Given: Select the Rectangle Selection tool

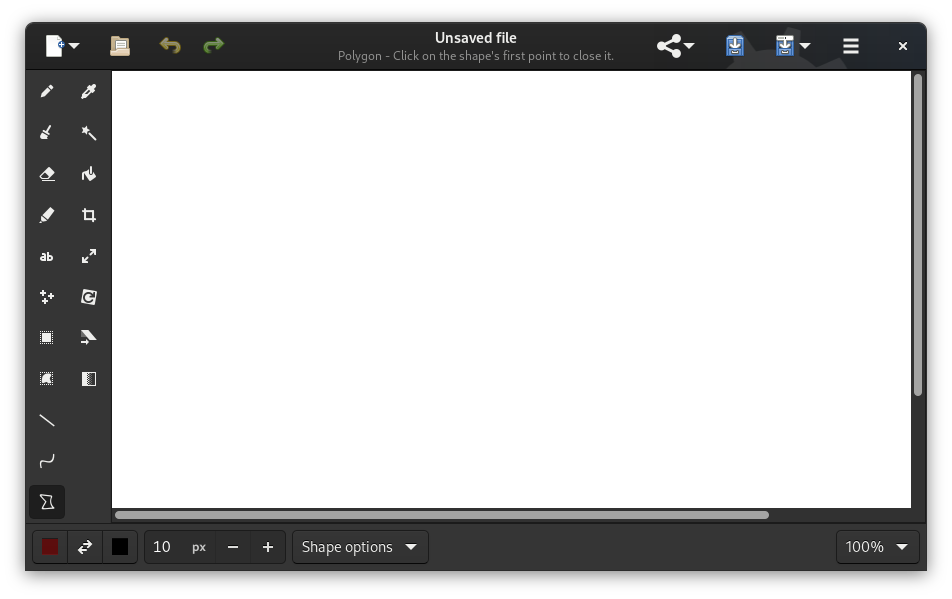Looking at the screenshot, I should [47, 338].
